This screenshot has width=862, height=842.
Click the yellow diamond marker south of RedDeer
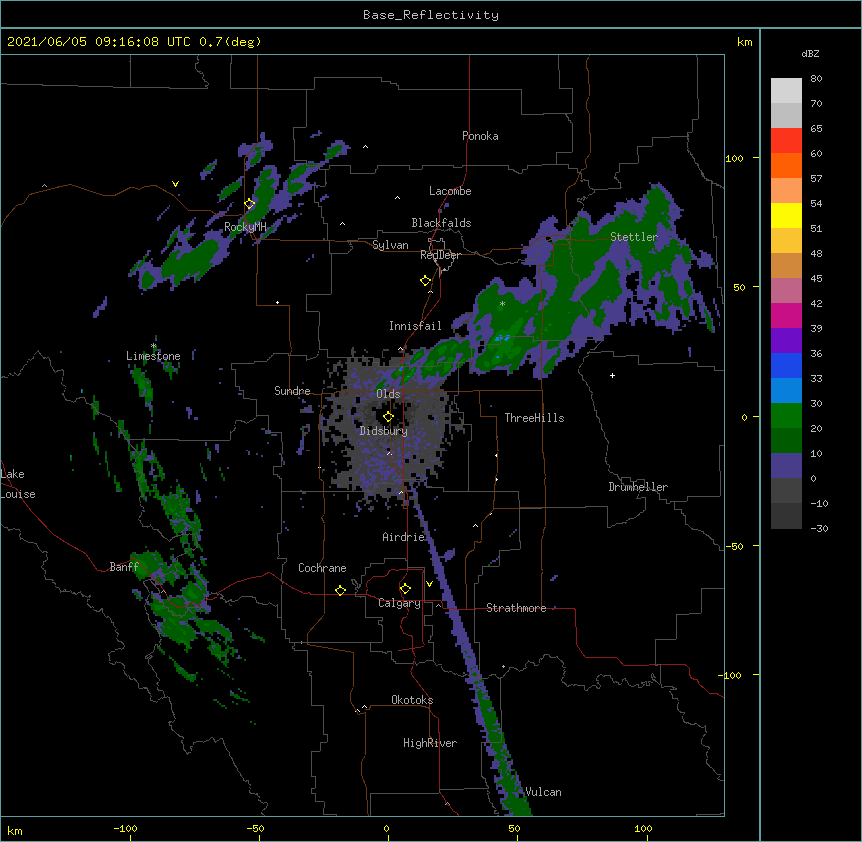pos(425,281)
